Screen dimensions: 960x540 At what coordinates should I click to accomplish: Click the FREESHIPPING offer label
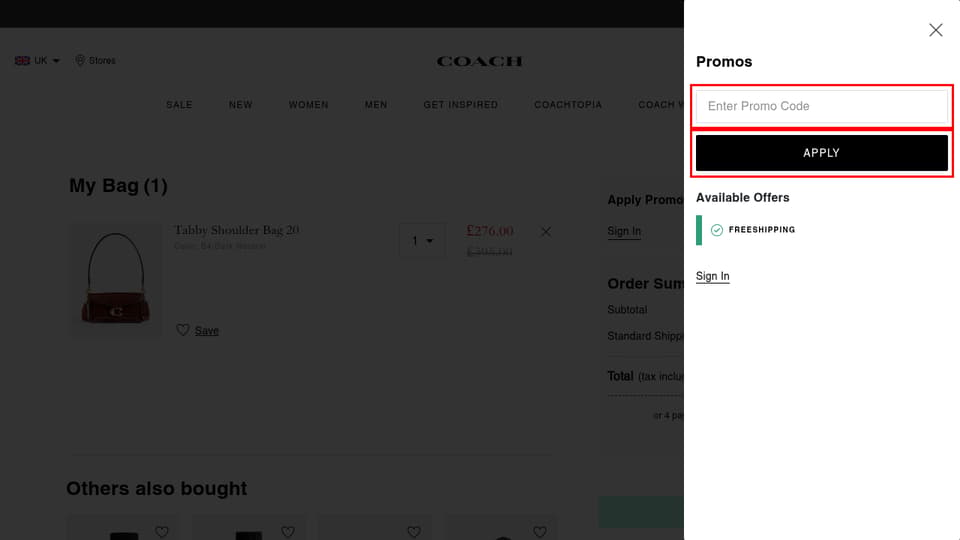coord(762,230)
